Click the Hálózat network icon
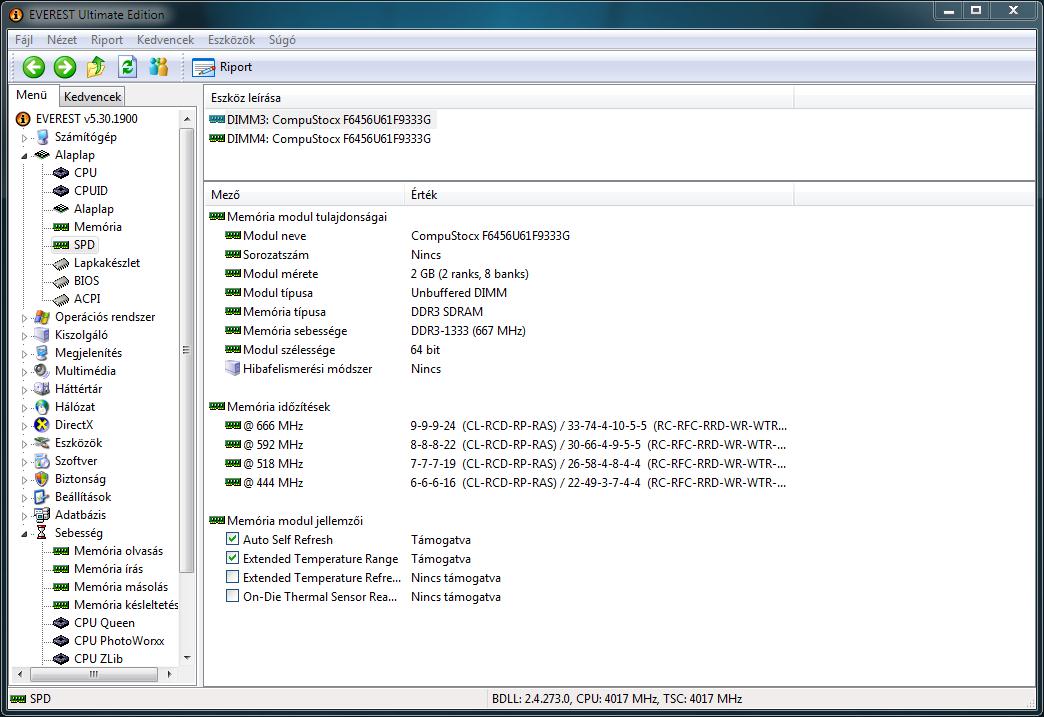 pos(42,407)
